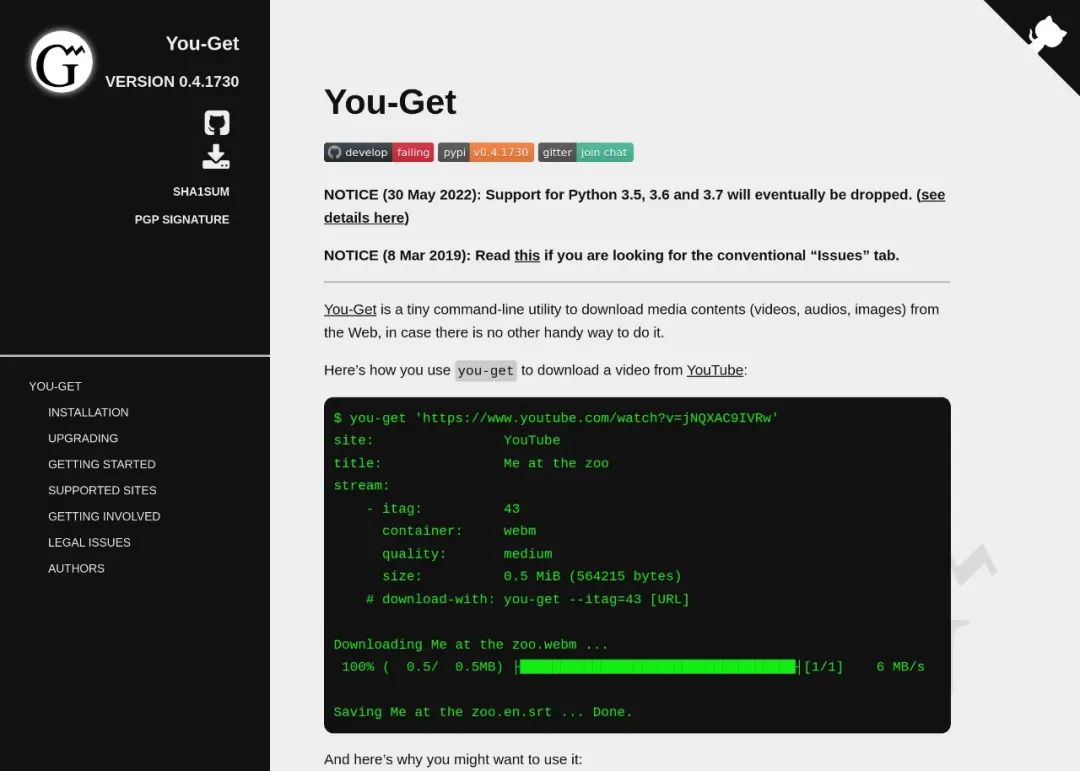Screen dimensions: 1080x771
Task: Click the develop failing build badge
Action: 378,152
